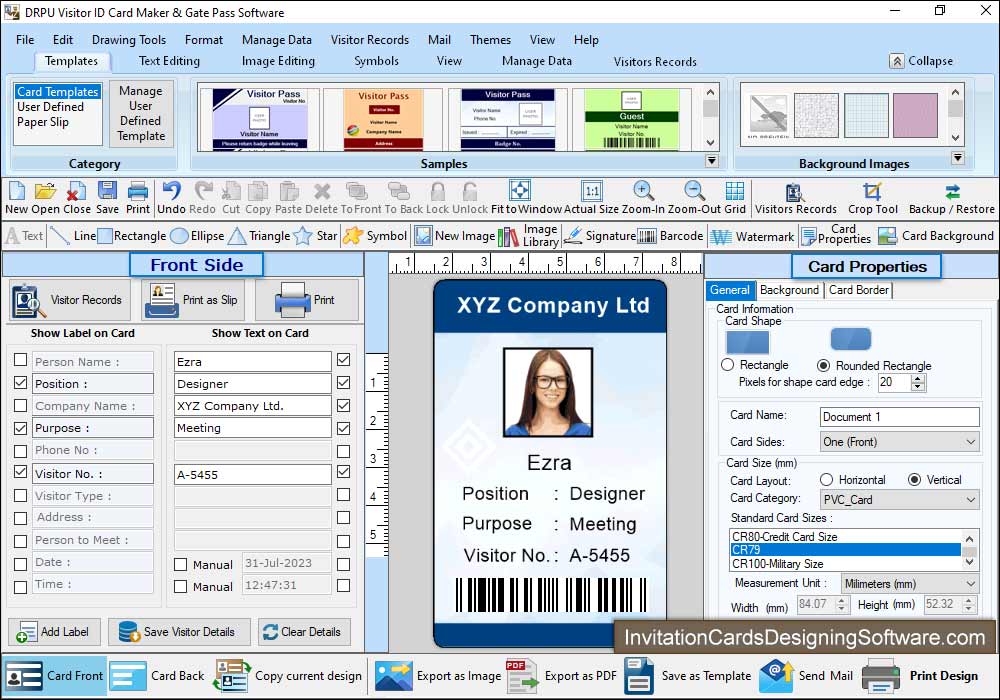Increase card Width stepper

coord(841,601)
